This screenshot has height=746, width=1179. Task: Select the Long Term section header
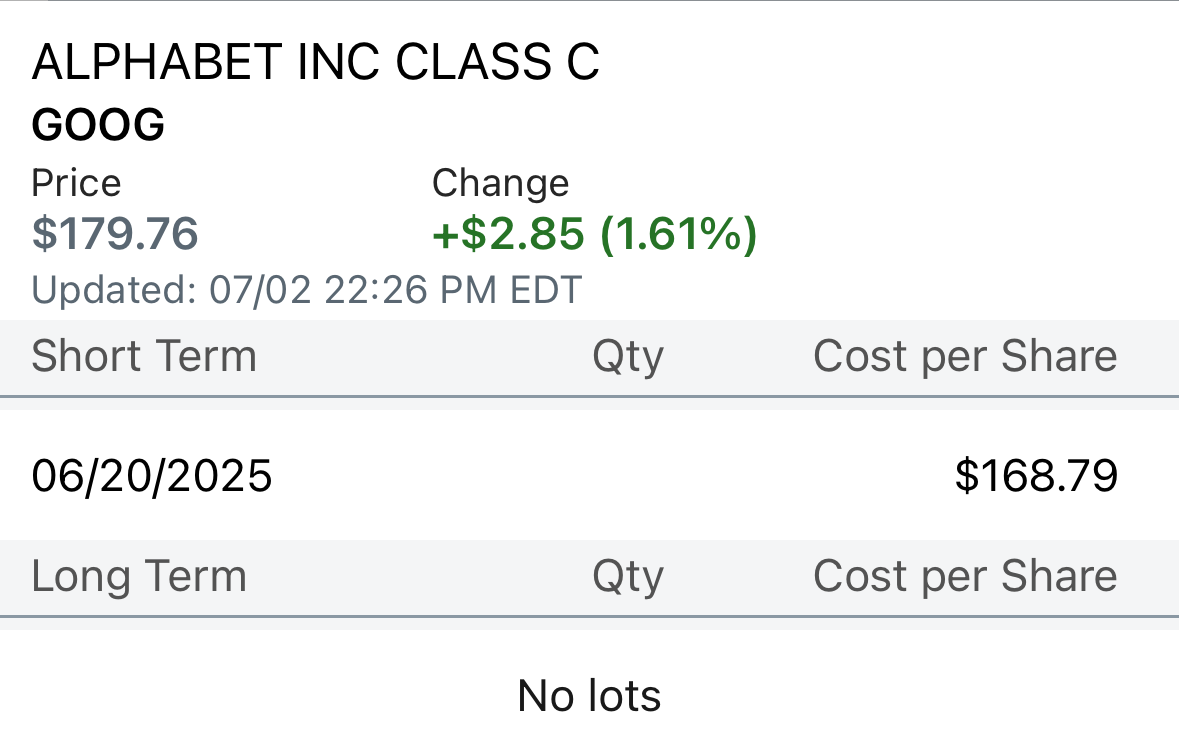tap(139, 577)
